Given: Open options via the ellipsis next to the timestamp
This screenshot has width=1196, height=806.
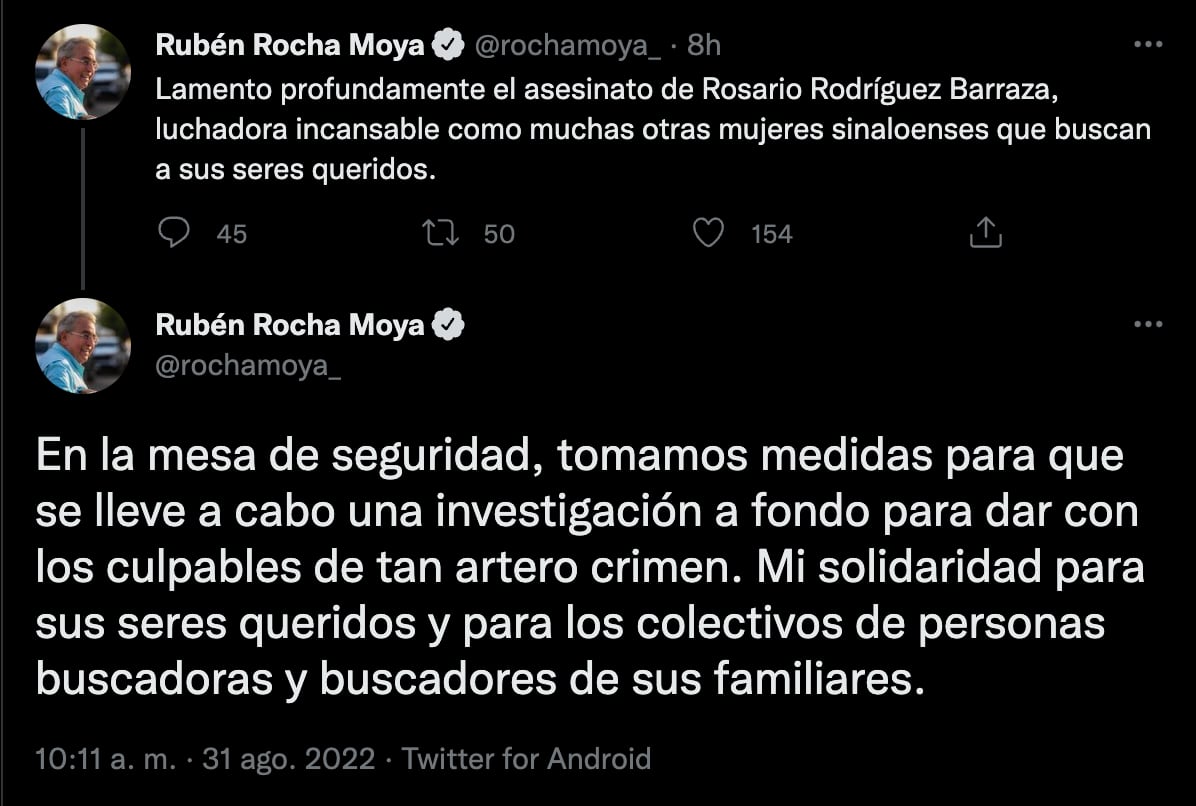Looking at the screenshot, I should coord(1147,42).
